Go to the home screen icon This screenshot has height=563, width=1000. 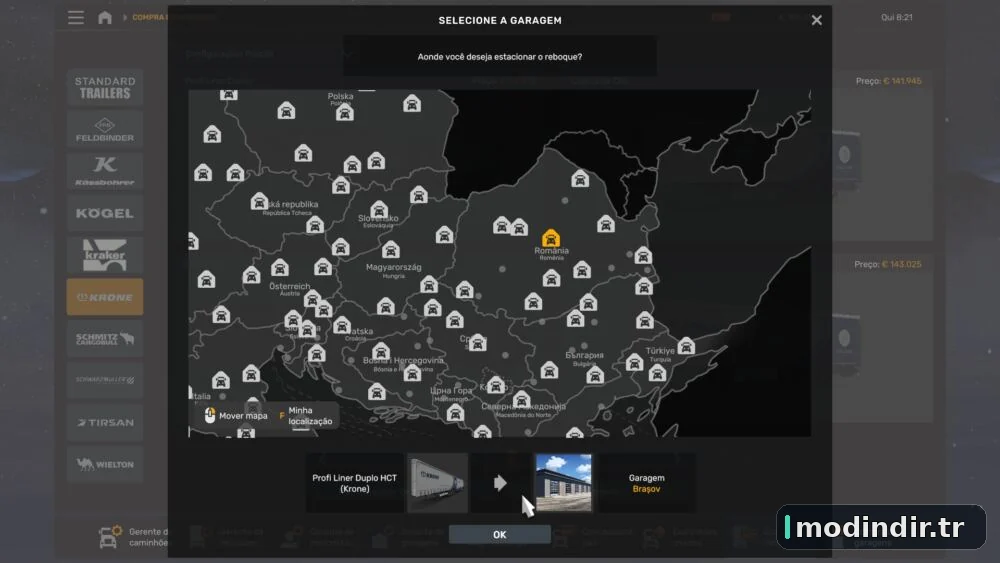click(105, 17)
